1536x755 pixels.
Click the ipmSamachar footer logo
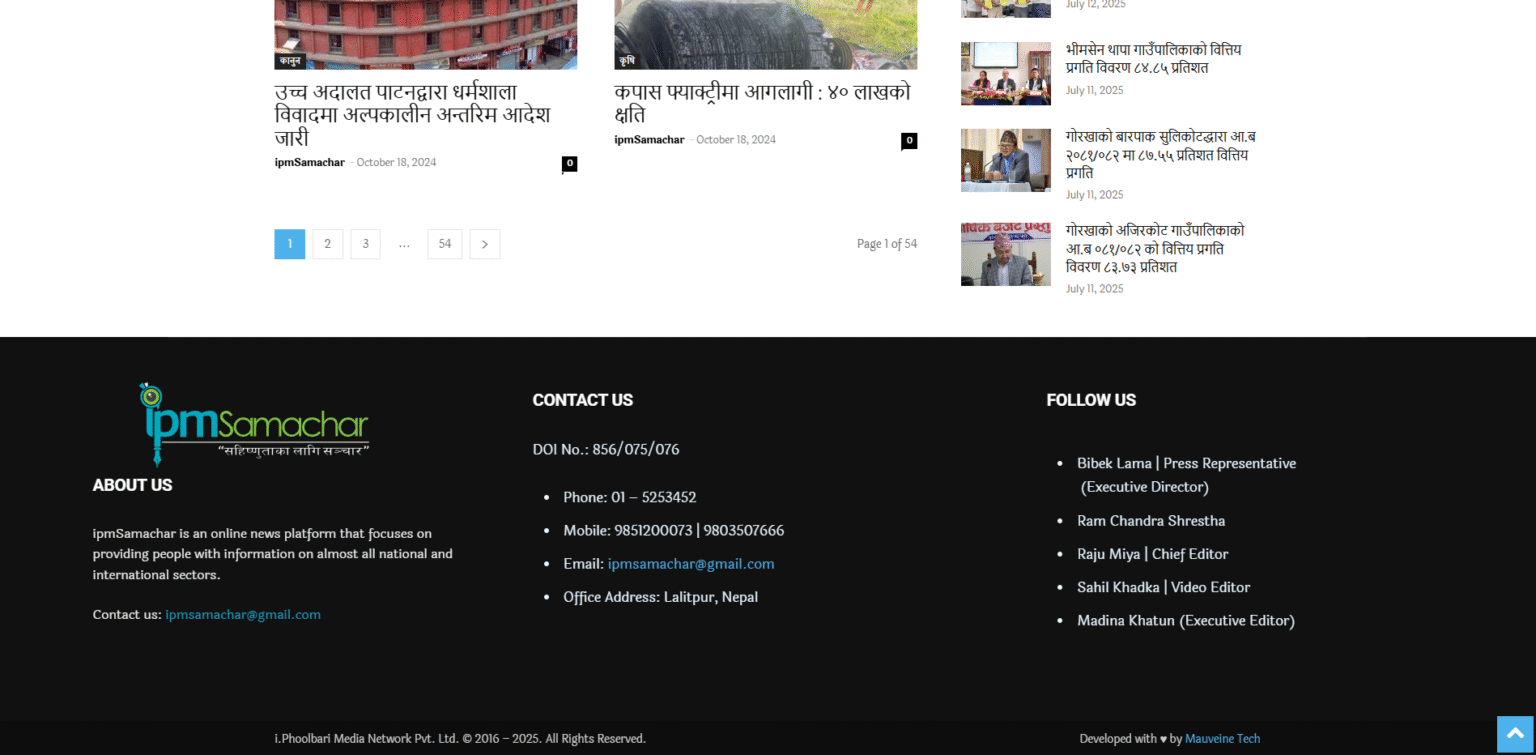[x=255, y=424]
